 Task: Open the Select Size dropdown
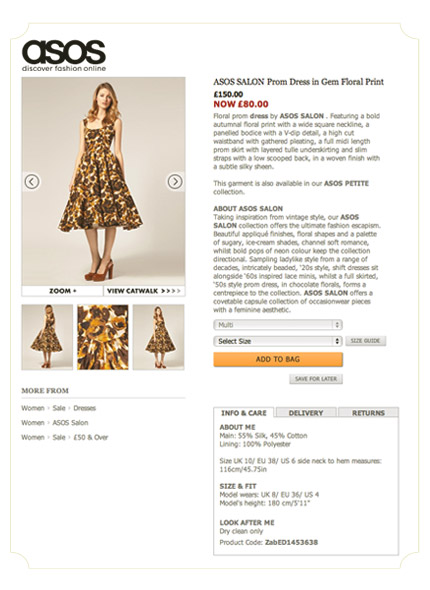(x=278, y=341)
